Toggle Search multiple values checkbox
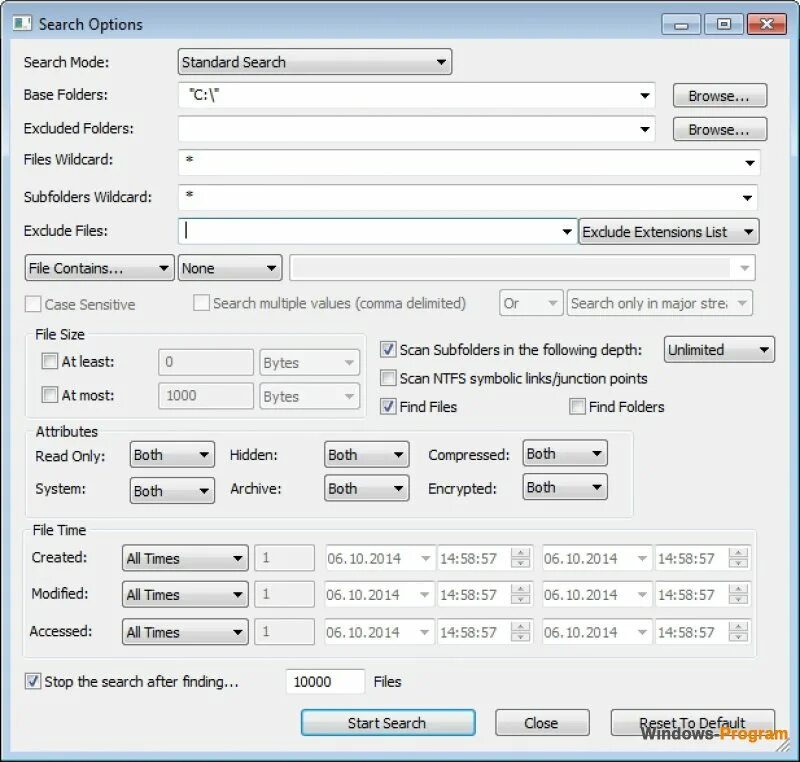The image size is (800, 762). pos(201,302)
